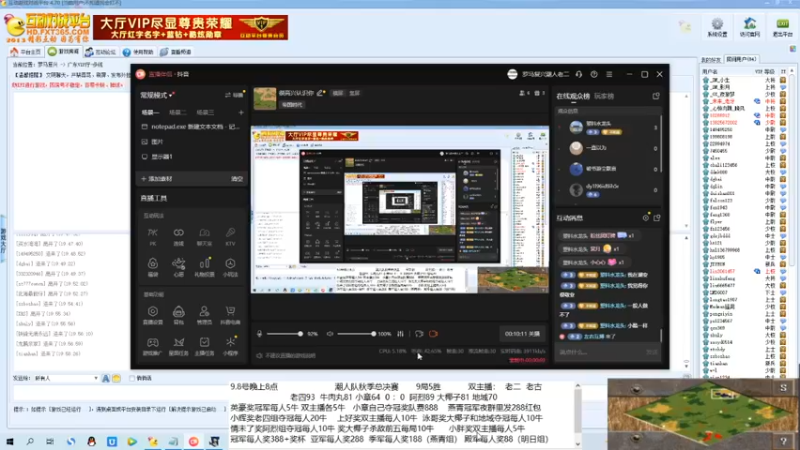This screenshot has width=800, height=450.
Task: Open the 游戏推广 gamepad tool
Action: tap(153, 345)
